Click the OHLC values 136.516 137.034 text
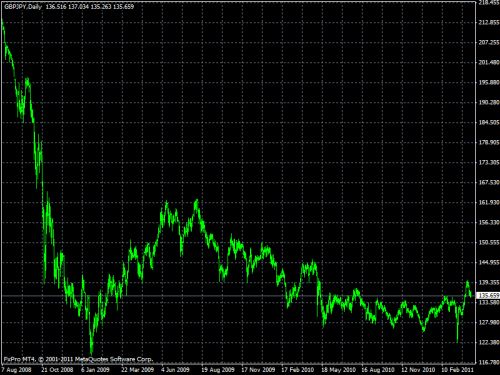 (x=67, y=7)
